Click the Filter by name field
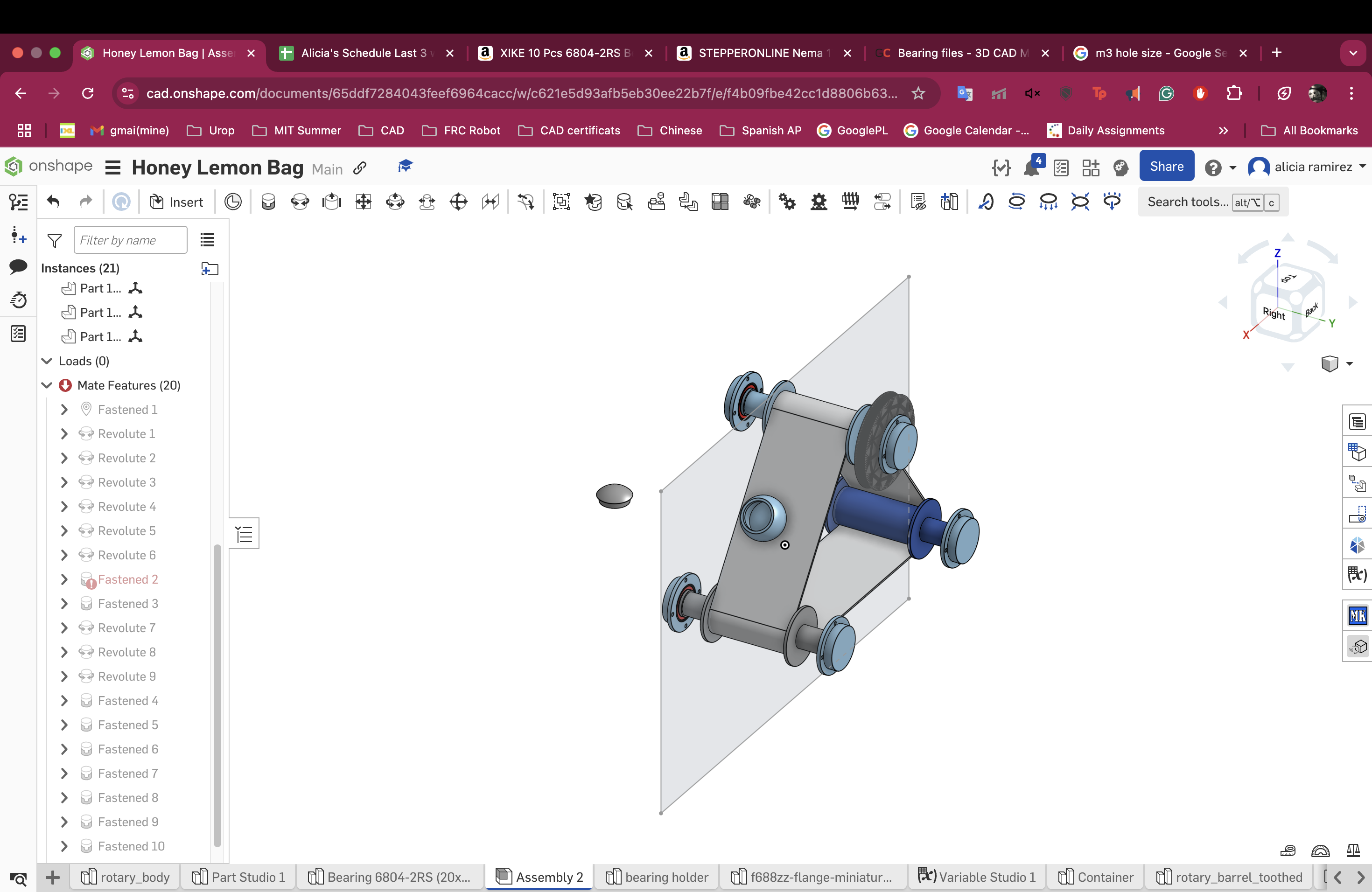1372x892 pixels. point(130,240)
